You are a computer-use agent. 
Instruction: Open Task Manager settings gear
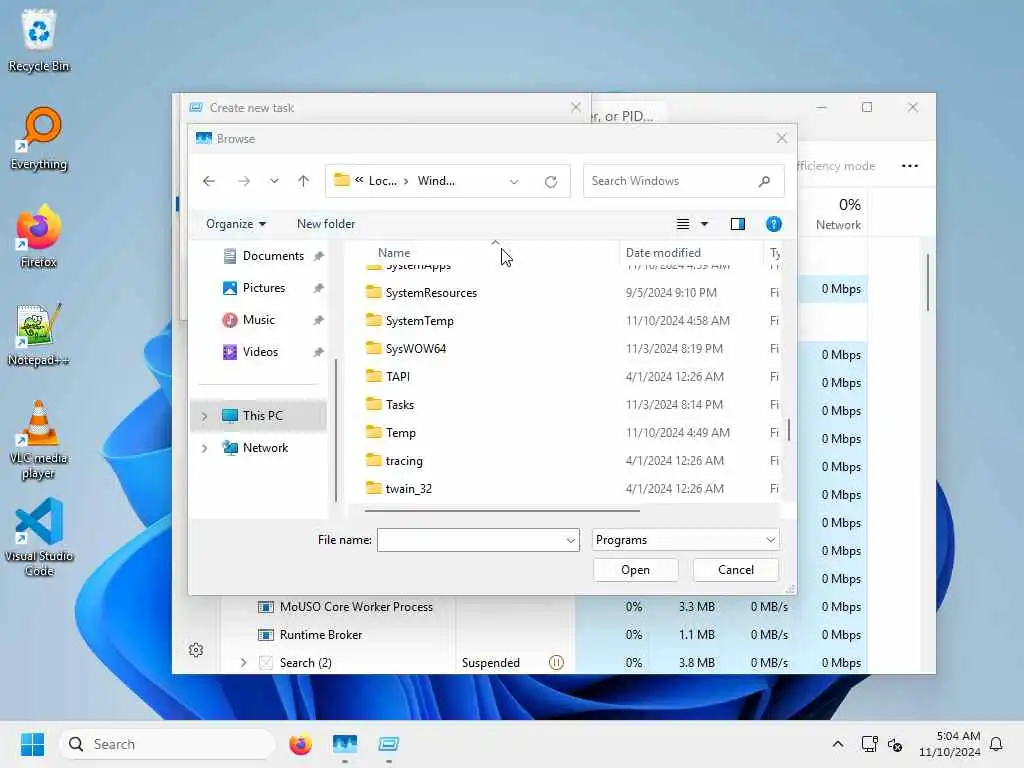click(x=196, y=650)
